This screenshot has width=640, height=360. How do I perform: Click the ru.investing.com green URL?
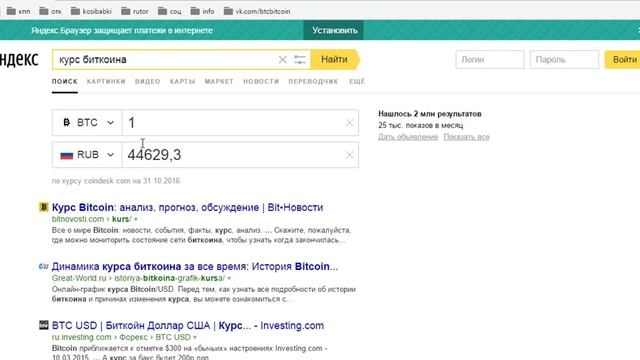81,338
